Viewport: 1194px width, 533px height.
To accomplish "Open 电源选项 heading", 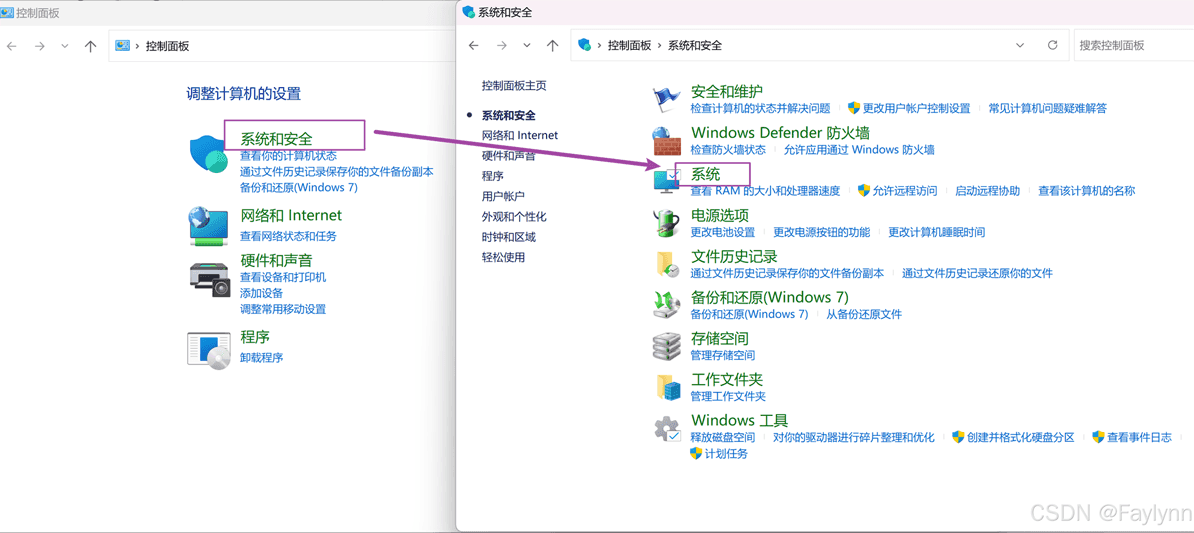I will pos(720,215).
